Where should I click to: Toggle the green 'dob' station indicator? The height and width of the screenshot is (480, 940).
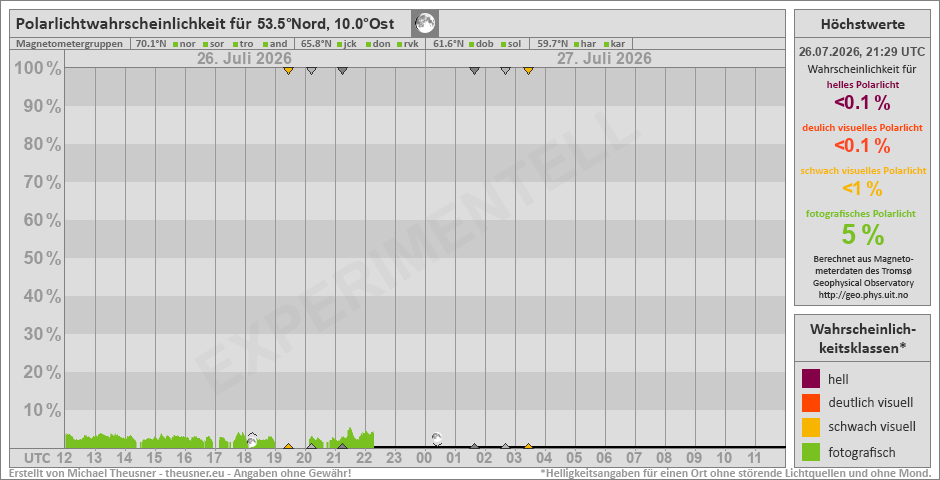[x=471, y=44]
